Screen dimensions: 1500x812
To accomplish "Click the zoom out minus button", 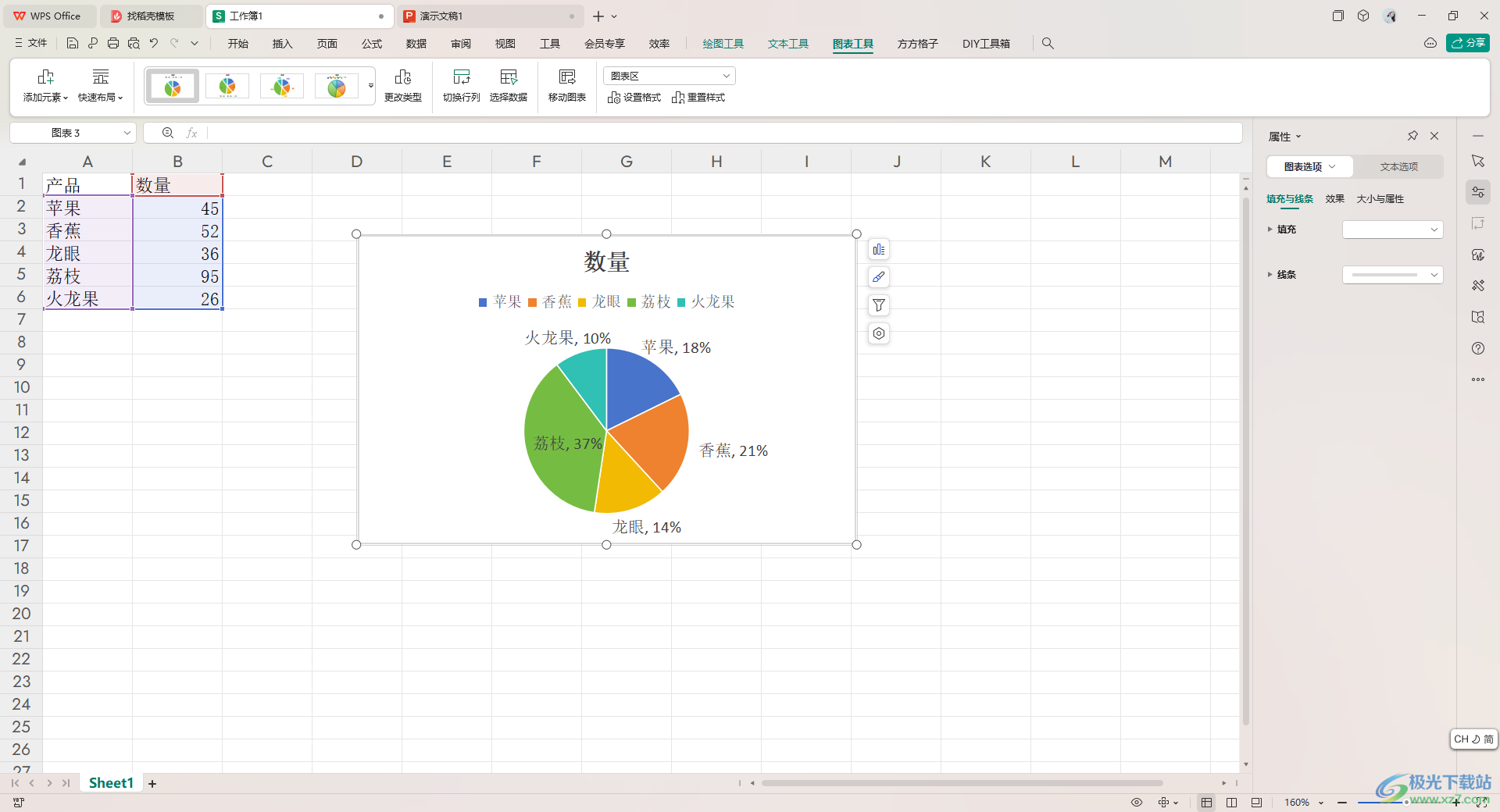I will (1342, 803).
